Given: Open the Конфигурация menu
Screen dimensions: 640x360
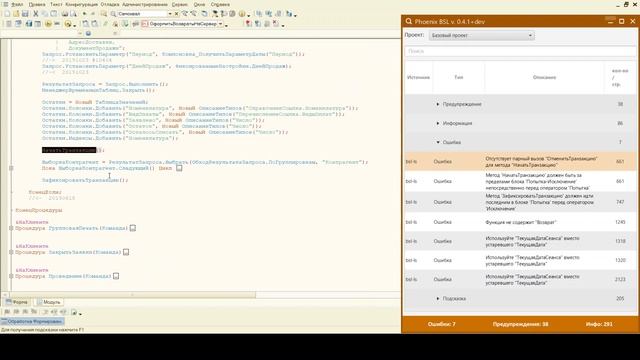Looking at the screenshot, I should coord(81,4).
